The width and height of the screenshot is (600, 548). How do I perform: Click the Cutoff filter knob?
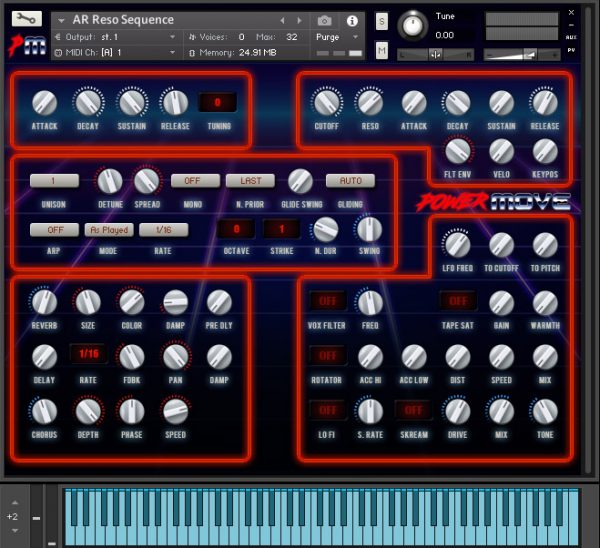pos(325,102)
